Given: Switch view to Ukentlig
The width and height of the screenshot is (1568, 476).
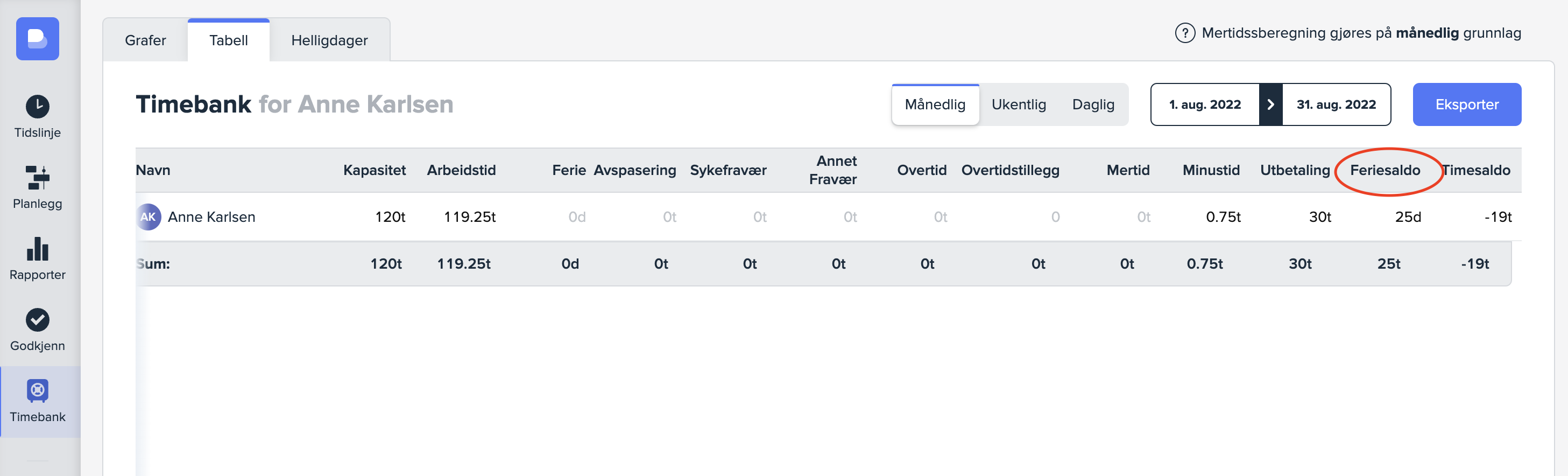Looking at the screenshot, I should [1019, 105].
